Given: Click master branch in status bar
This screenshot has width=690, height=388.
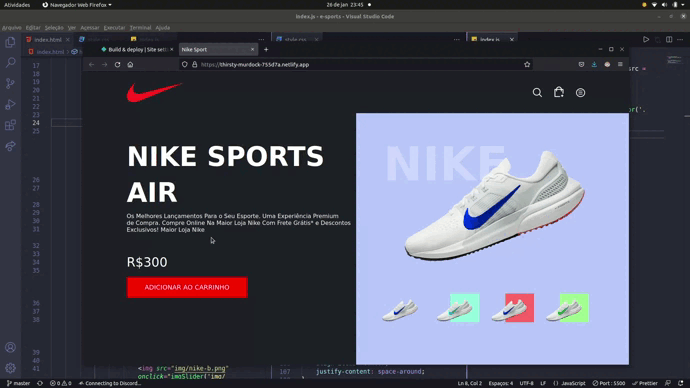Looking at the screenshot, I should click(18, 383).
